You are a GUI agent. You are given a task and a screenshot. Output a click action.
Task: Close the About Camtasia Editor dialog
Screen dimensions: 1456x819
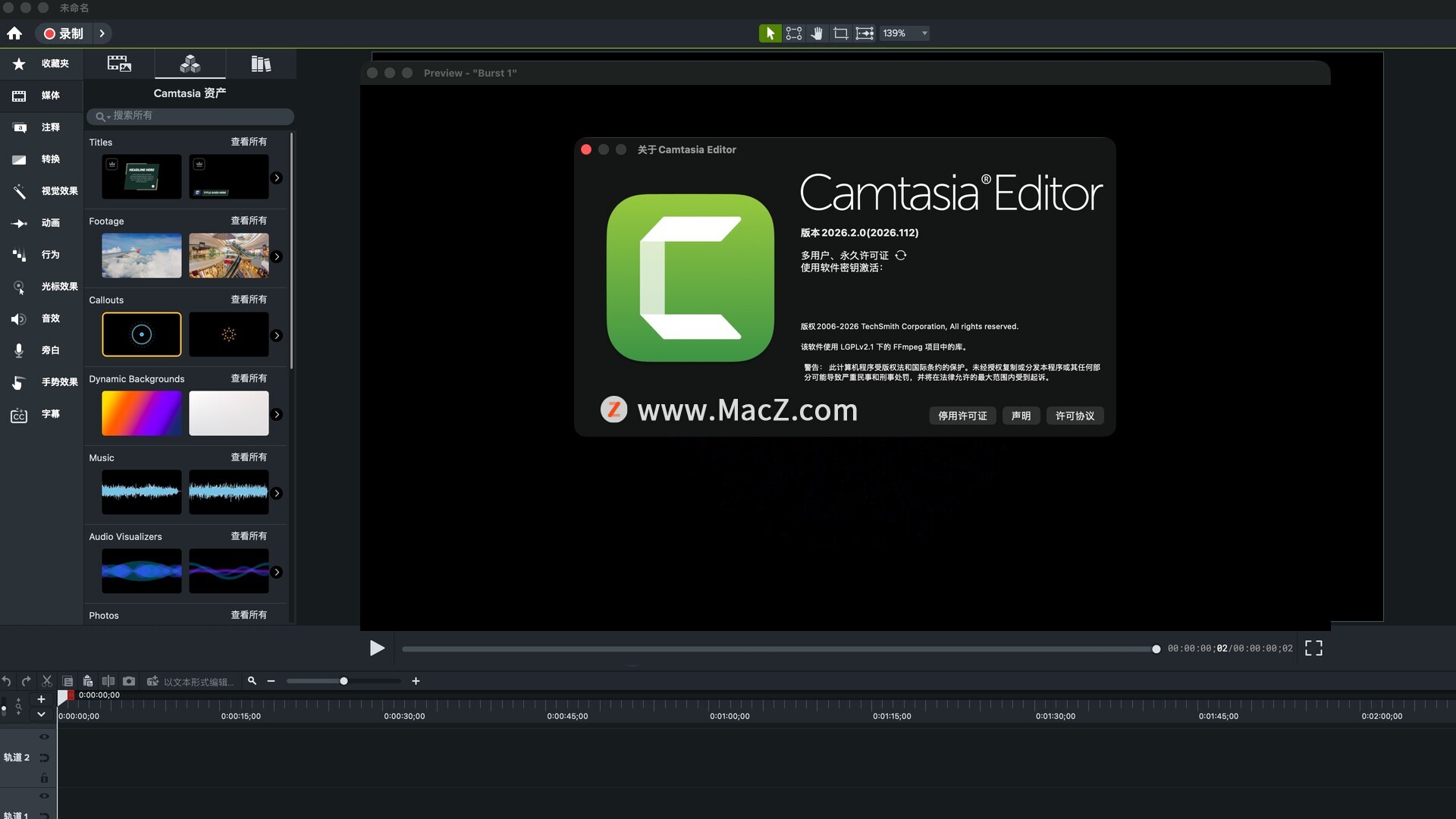tap(586, 149)
